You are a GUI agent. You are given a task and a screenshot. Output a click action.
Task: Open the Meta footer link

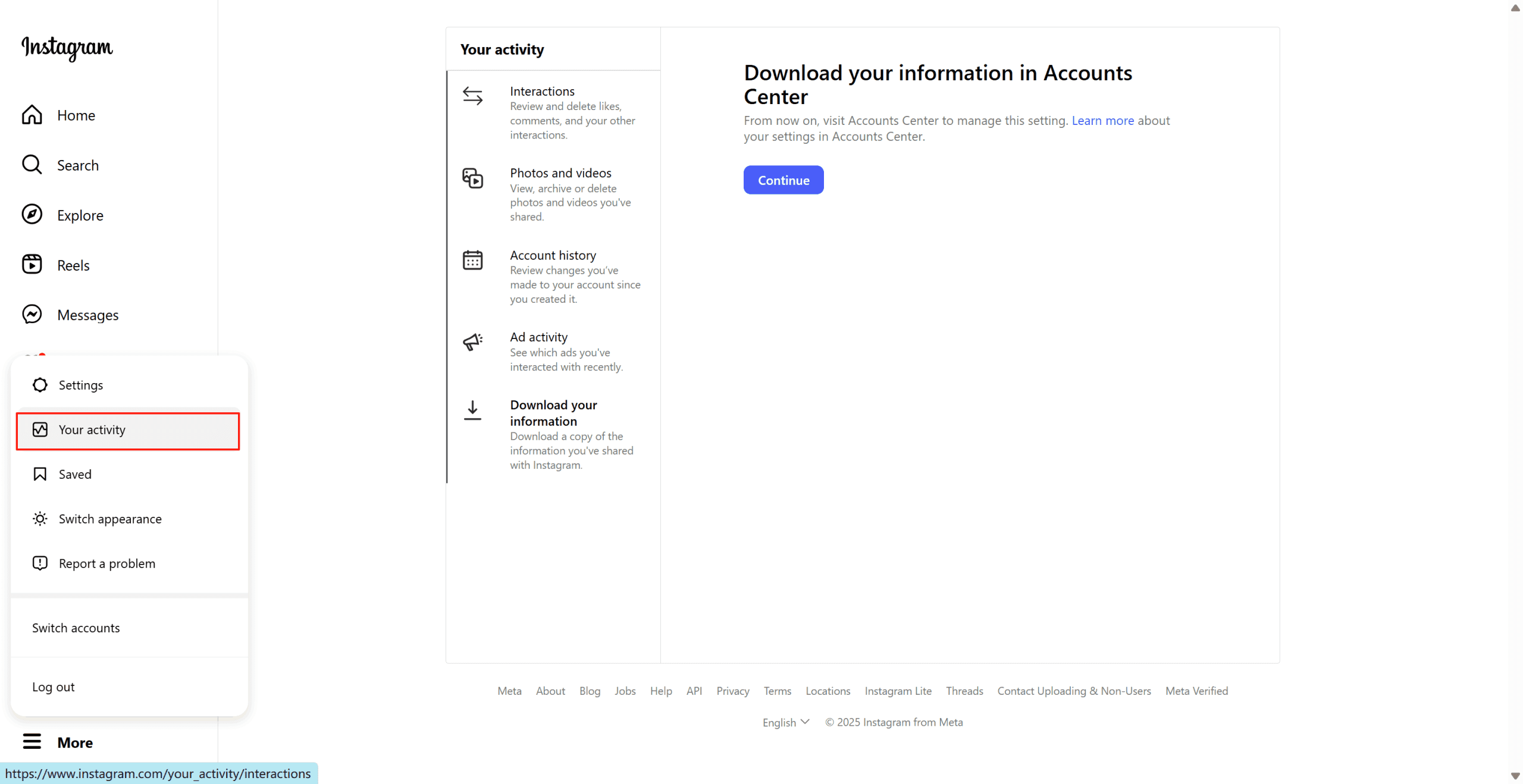point(509,691)
